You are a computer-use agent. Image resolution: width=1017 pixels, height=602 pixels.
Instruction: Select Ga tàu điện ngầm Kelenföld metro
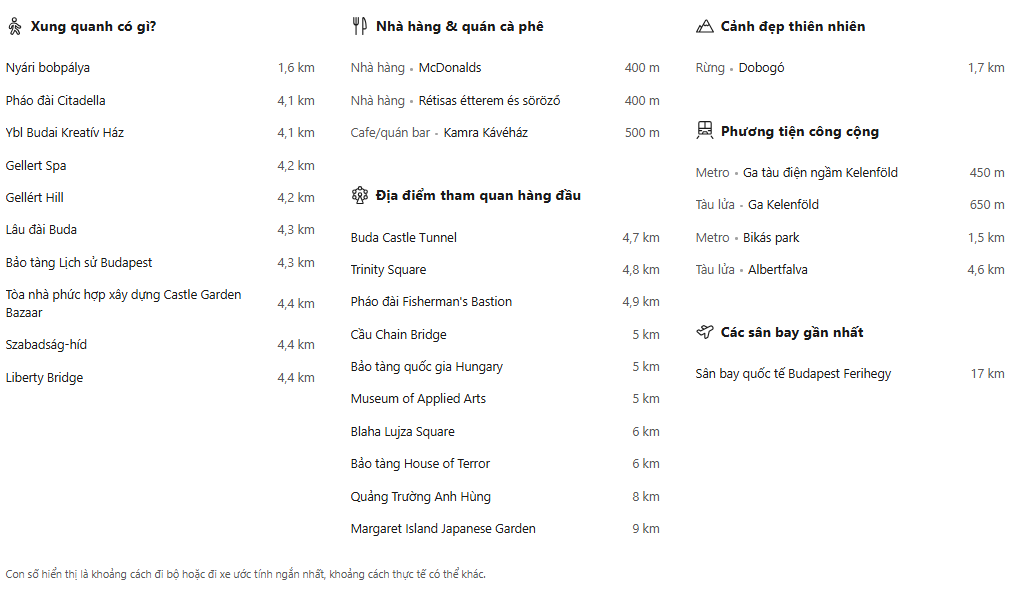point(820,173)
